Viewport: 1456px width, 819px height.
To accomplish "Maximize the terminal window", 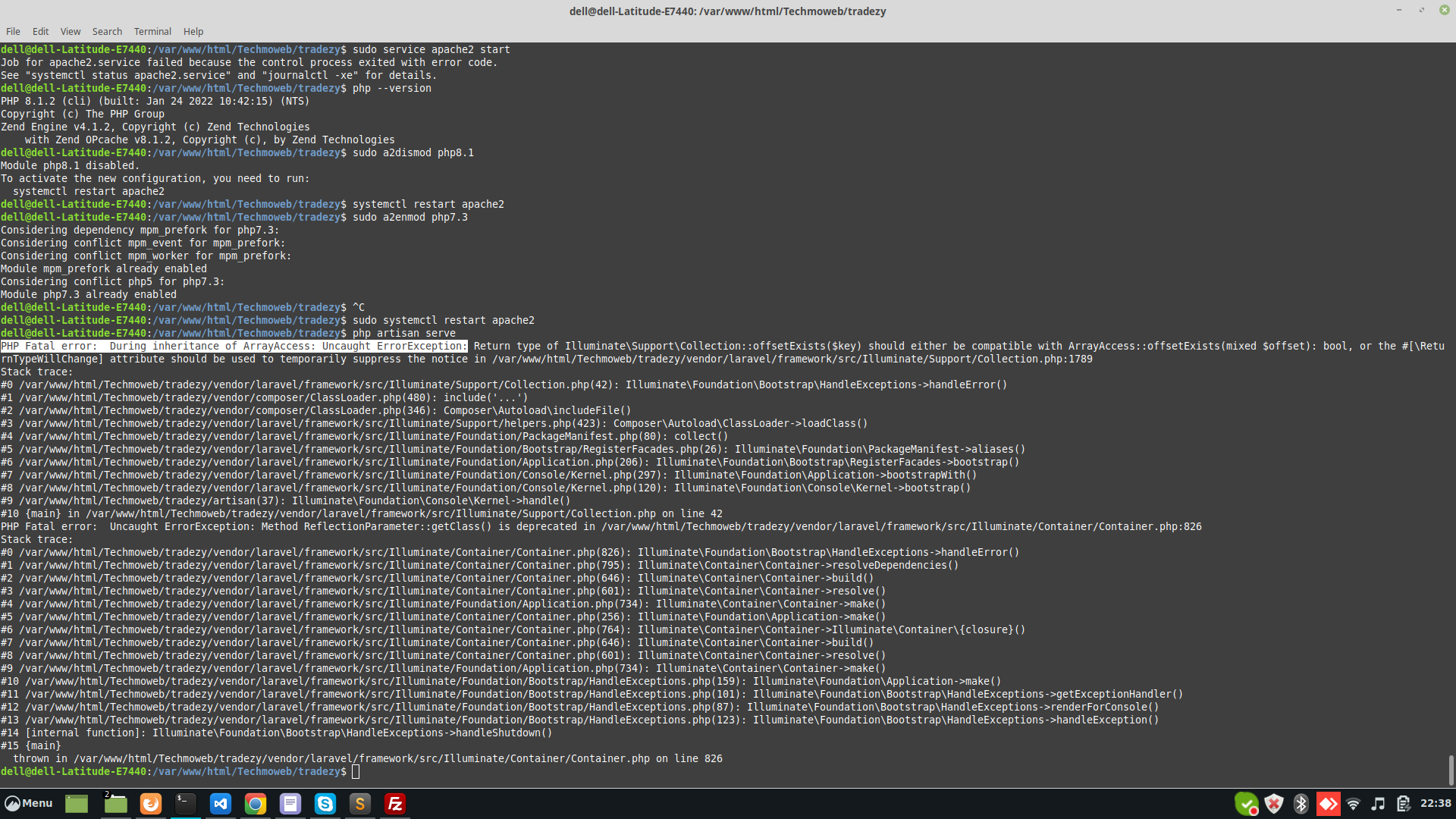I will point(1422,10).
